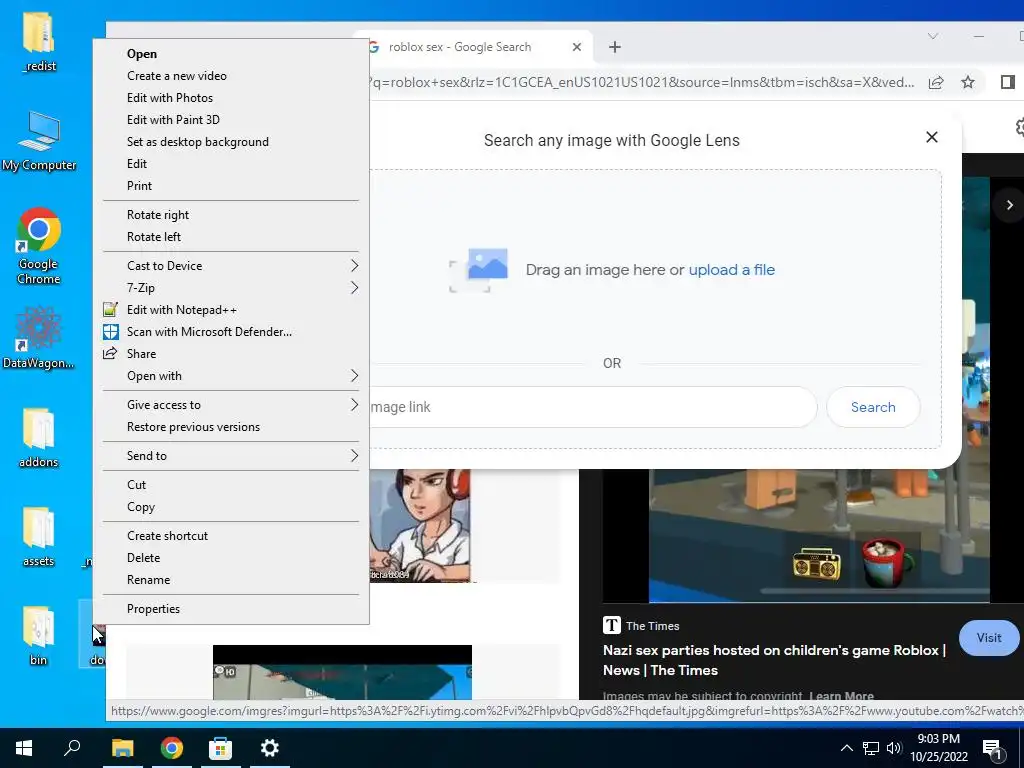
Task: Choose Create shortcut
Action: 231,536
